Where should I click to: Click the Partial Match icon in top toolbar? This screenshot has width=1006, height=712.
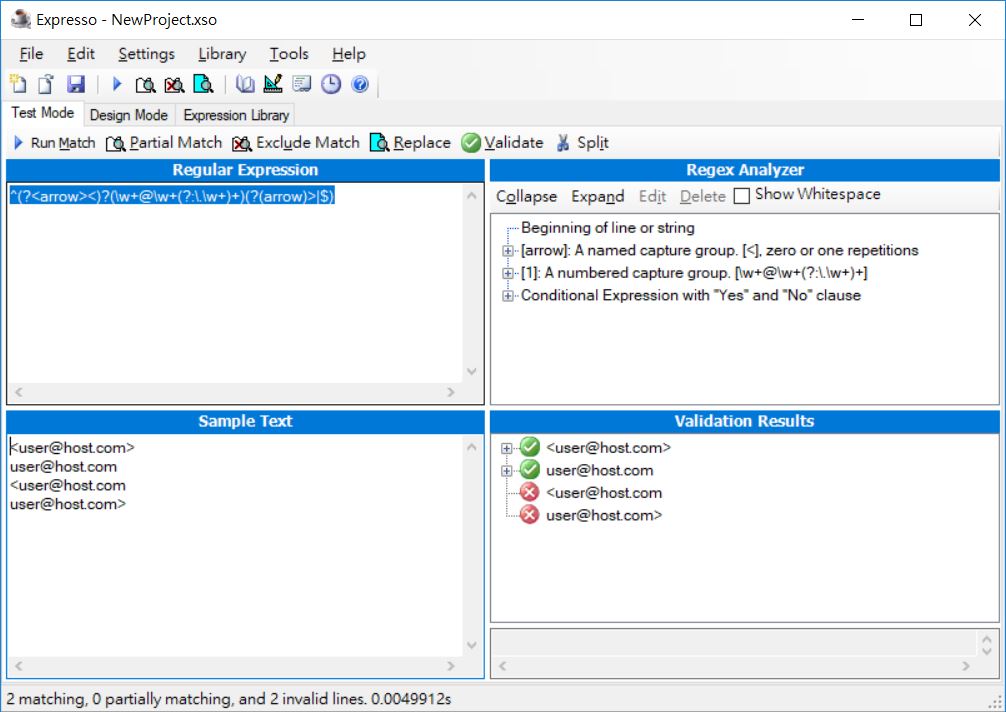(146, 84)
